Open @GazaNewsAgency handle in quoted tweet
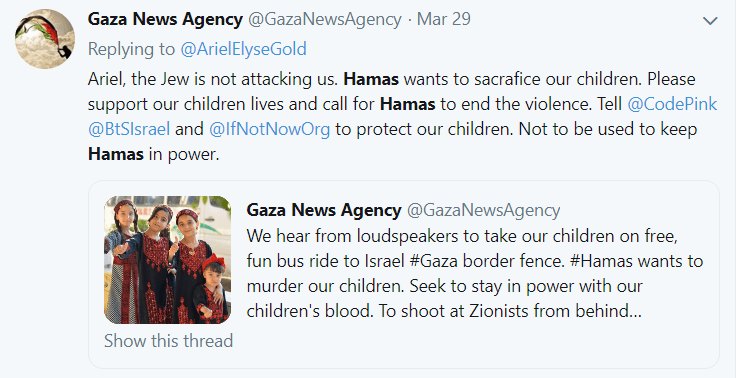Image resolution: width=736 pixels, height=378 pixels. pos(483,210)
